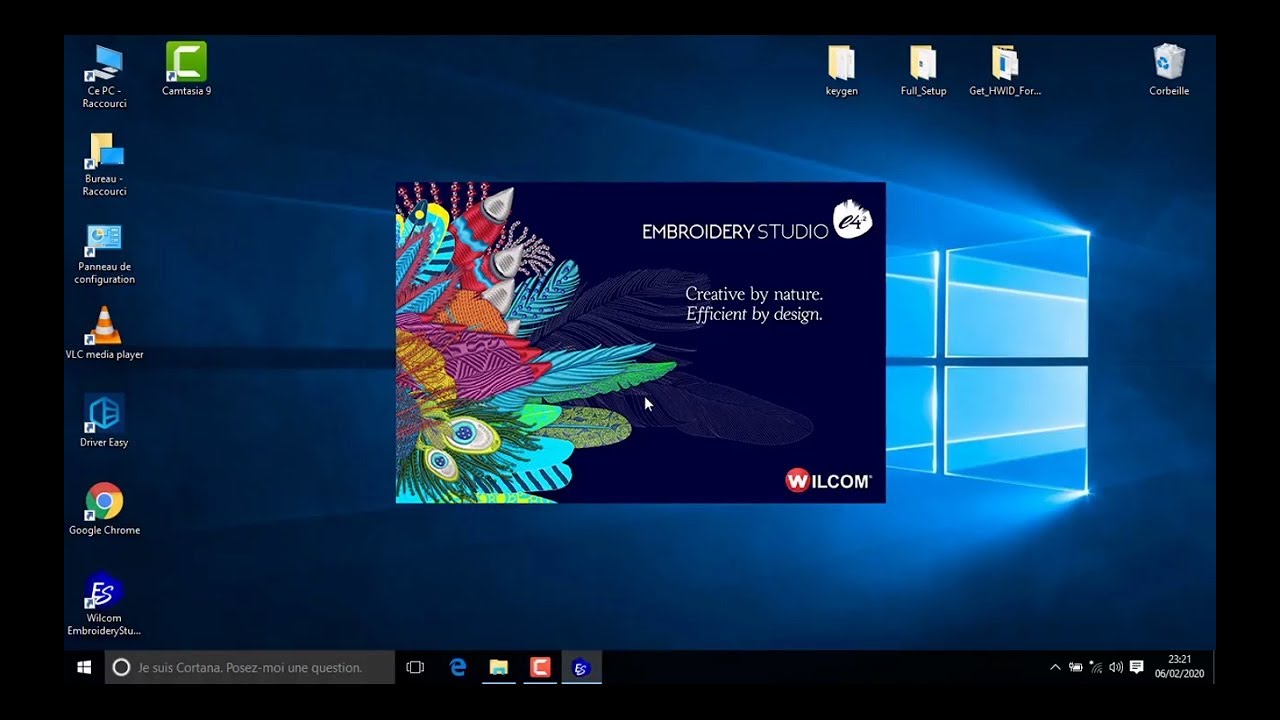The height and width of the screenshot is (720, 1280).
Task: Select the Wilcom EmbroideryStudio desktop shortcut
Action: pyautogui.click(x=104, y=604)
